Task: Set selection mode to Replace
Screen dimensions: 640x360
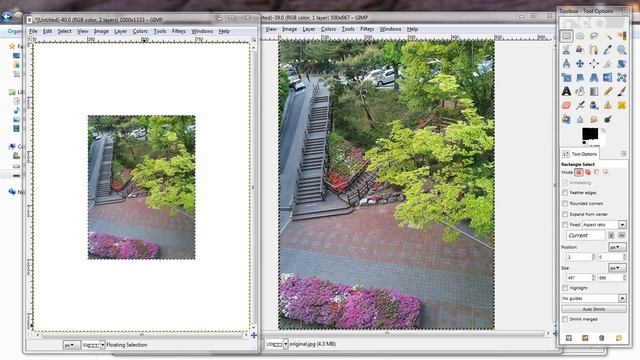Action: pyautogui.click(x=579, y=172)
